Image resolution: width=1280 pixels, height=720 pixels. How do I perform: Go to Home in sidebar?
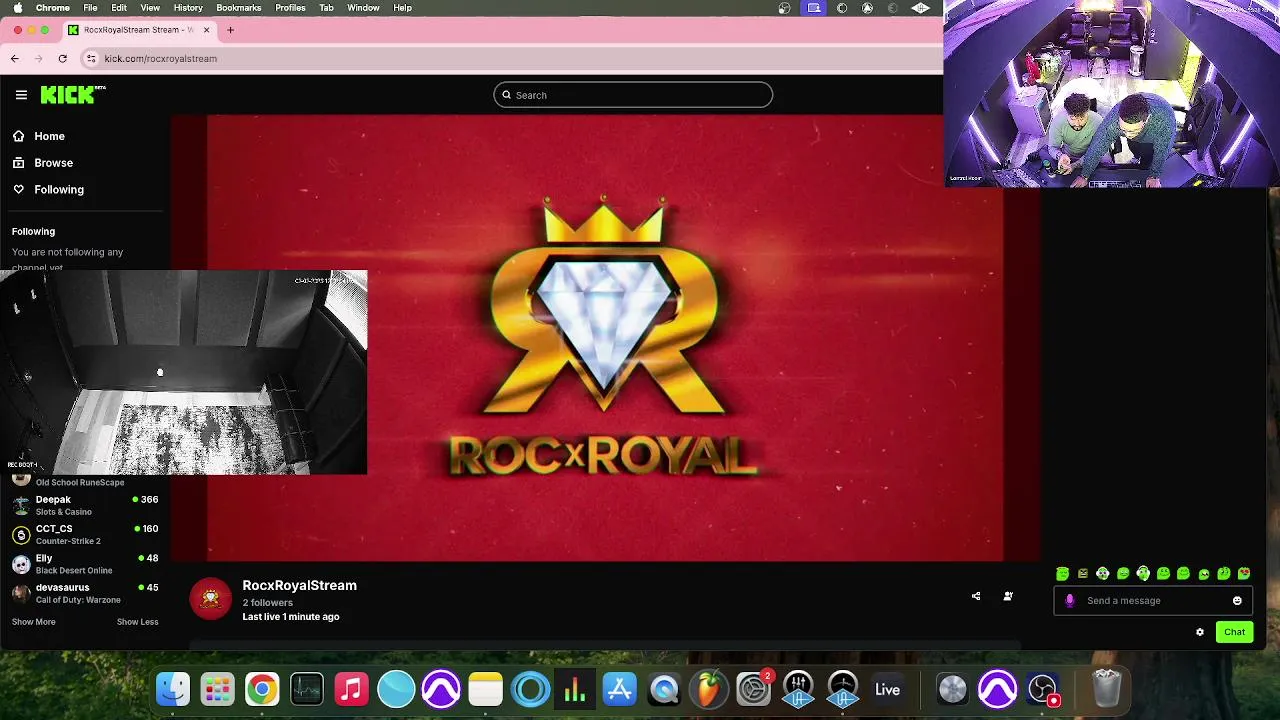49,136
